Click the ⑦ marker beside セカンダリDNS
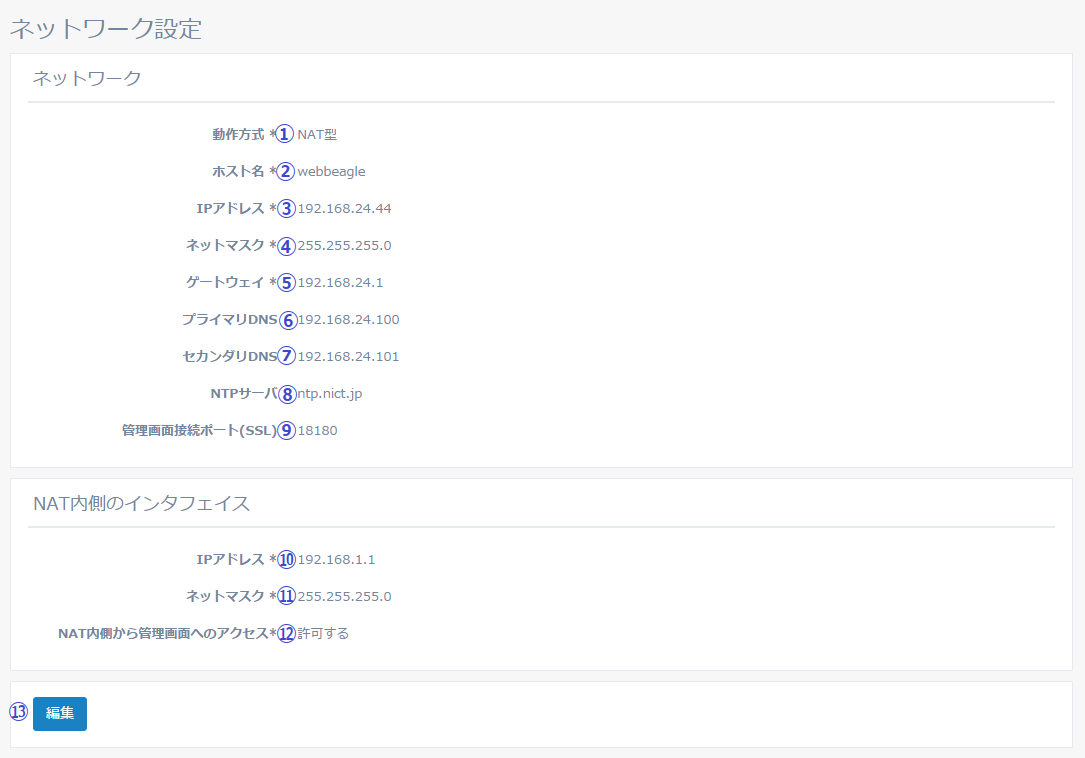Image resolution: width=1085 pixels, height=758 pixels. (x=286, y=356)
